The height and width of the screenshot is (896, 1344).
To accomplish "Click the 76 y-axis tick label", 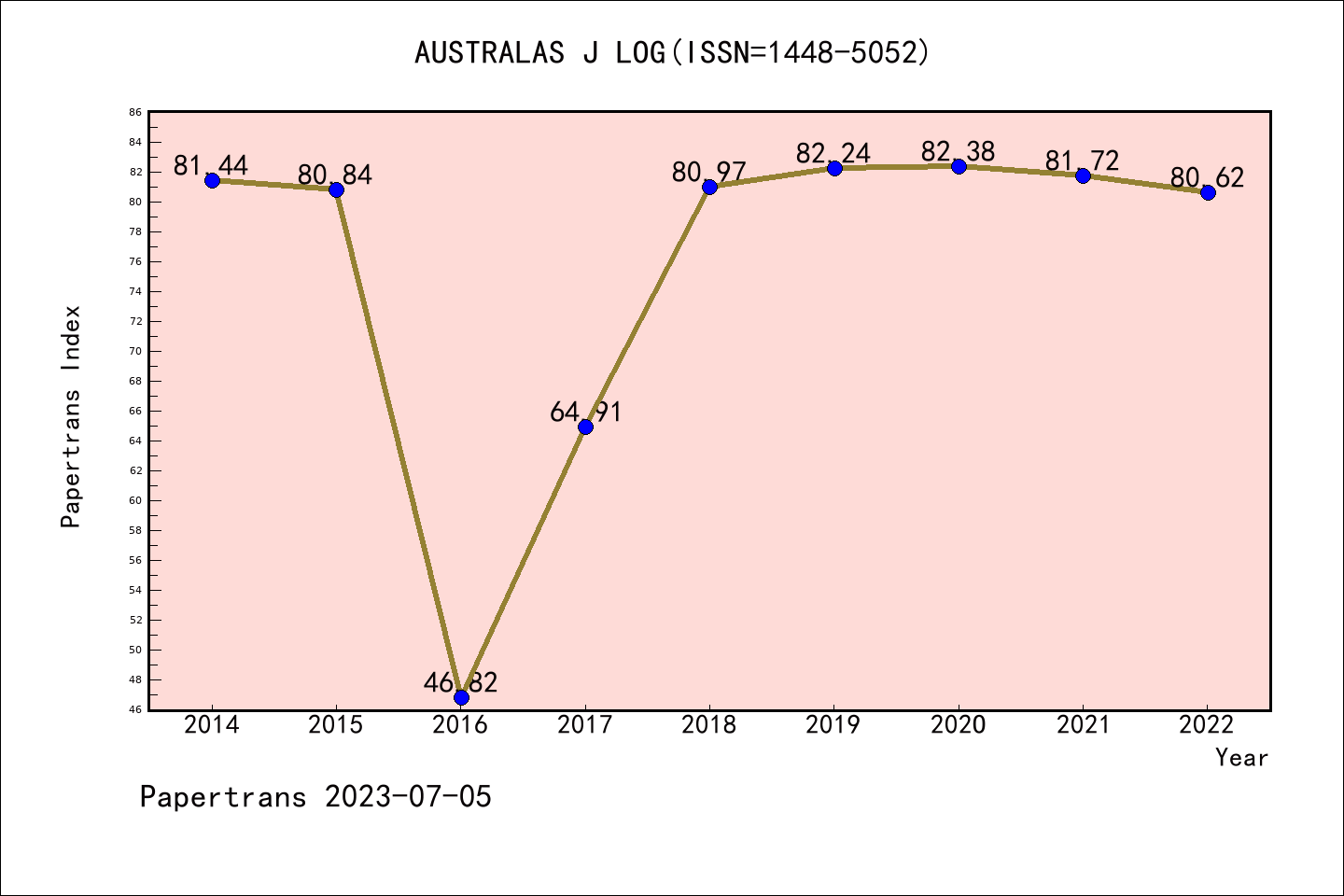I will [135, 261].
